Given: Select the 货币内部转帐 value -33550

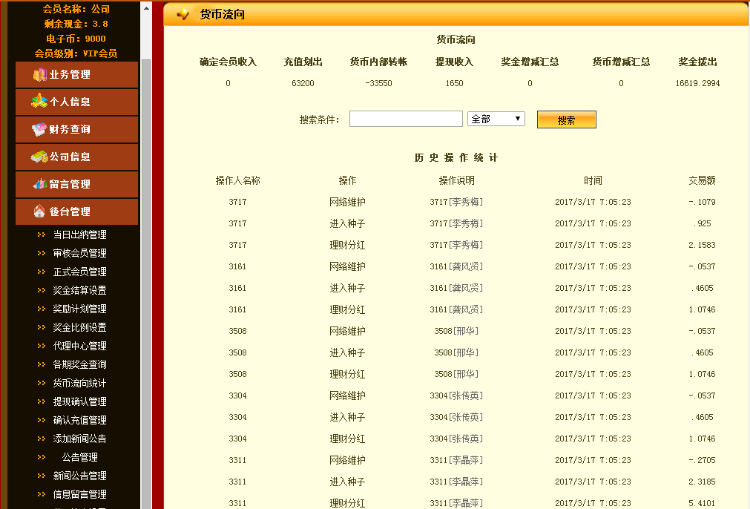Looking at the screenshot, I should (x=378, y=83).
